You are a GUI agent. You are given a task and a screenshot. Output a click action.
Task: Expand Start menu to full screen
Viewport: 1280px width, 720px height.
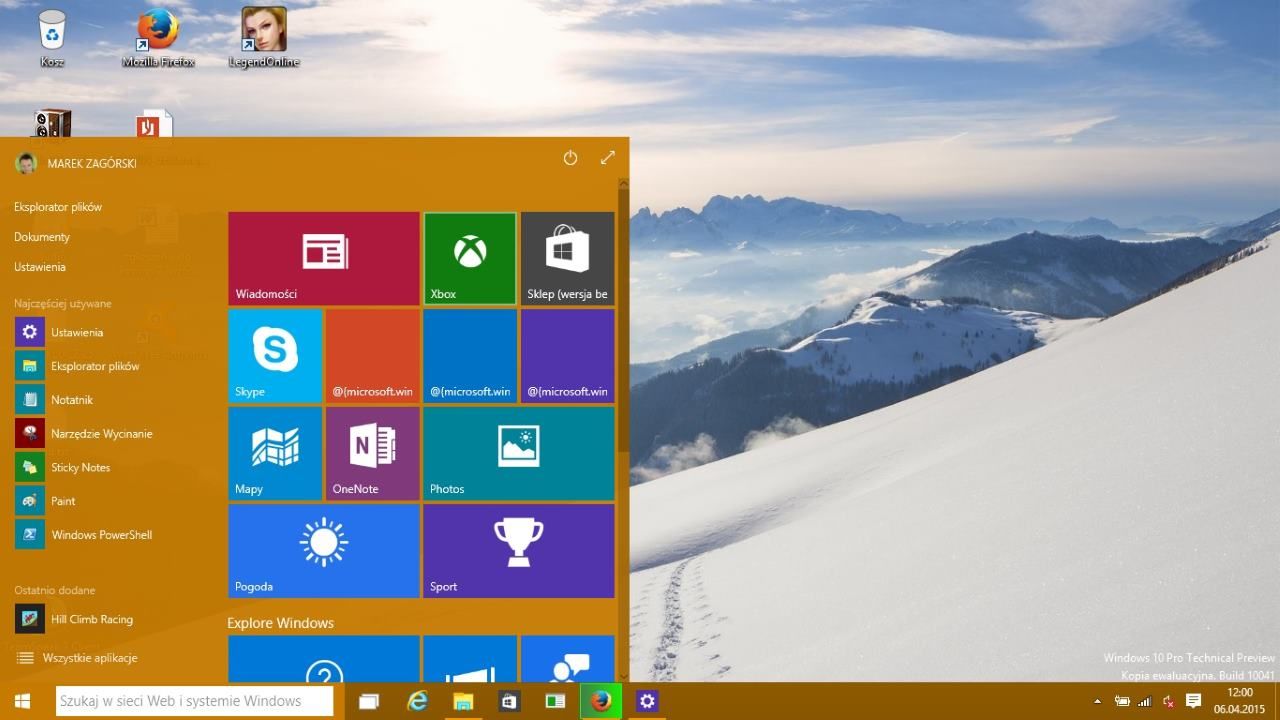(x=607, y=158)
